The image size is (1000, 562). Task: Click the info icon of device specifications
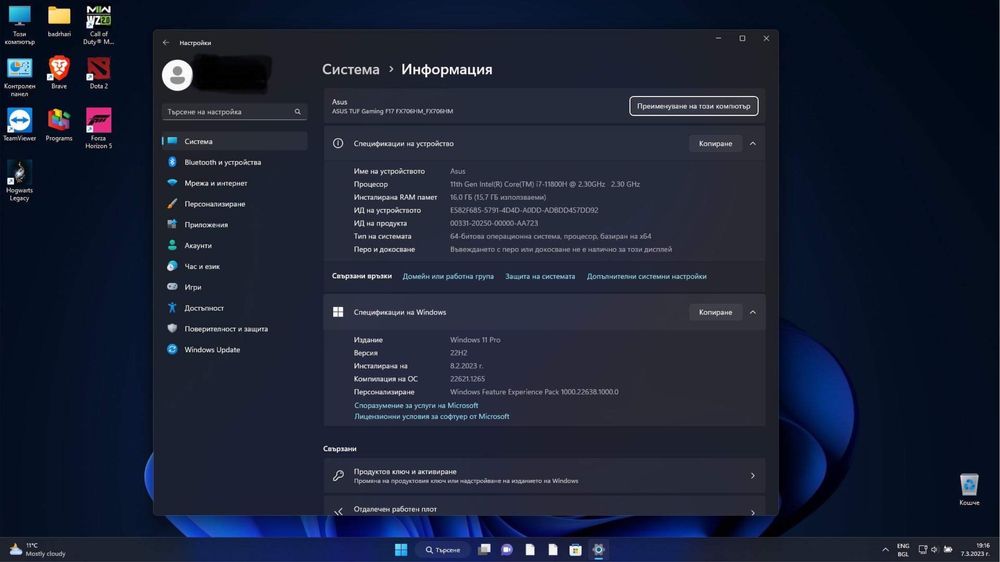338,144
